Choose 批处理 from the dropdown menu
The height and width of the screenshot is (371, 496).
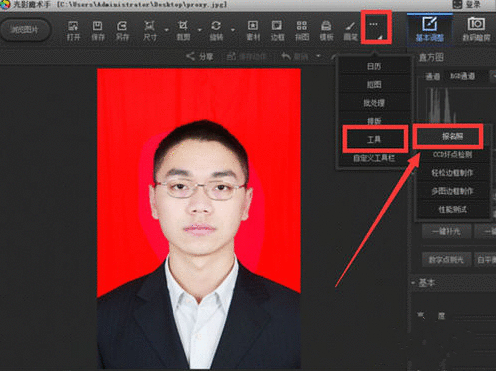click(x=374, y=103)
